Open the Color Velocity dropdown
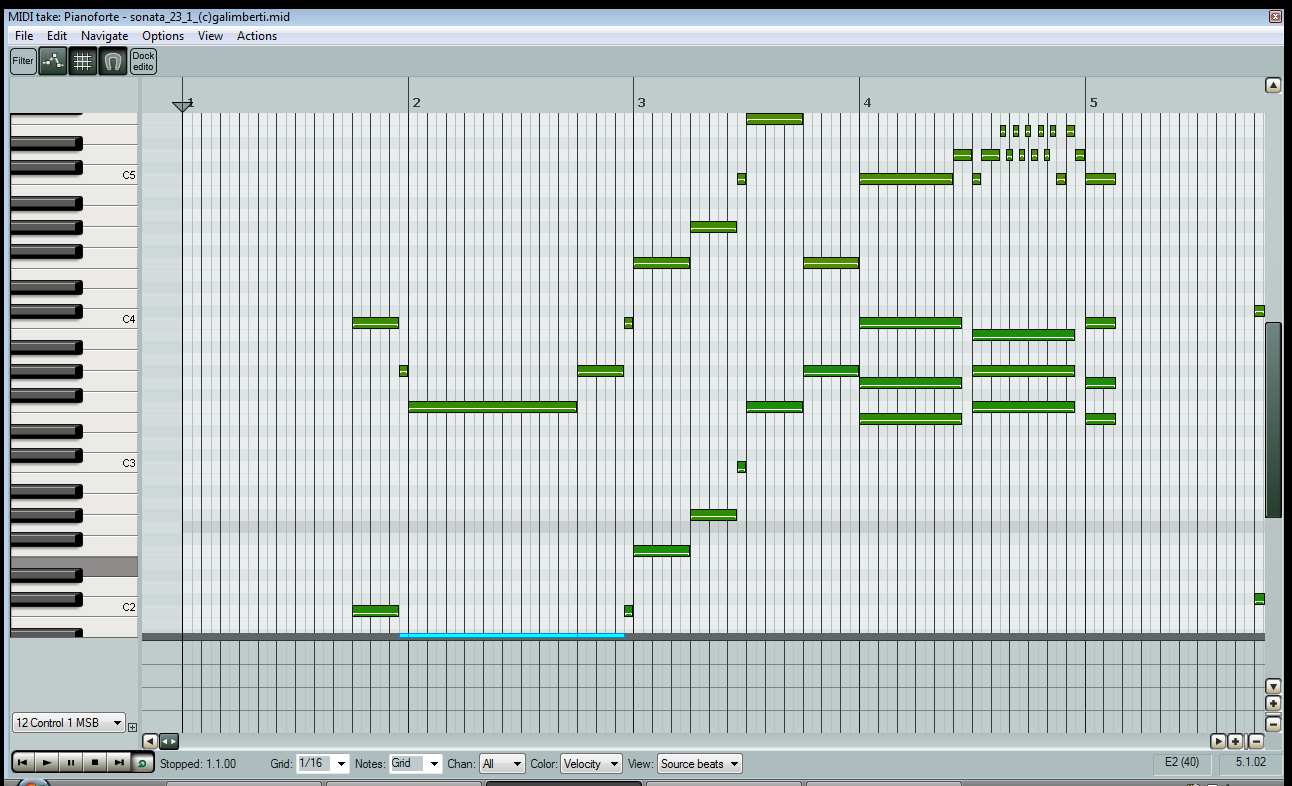Screen dimensions: 1292x786 591,764
